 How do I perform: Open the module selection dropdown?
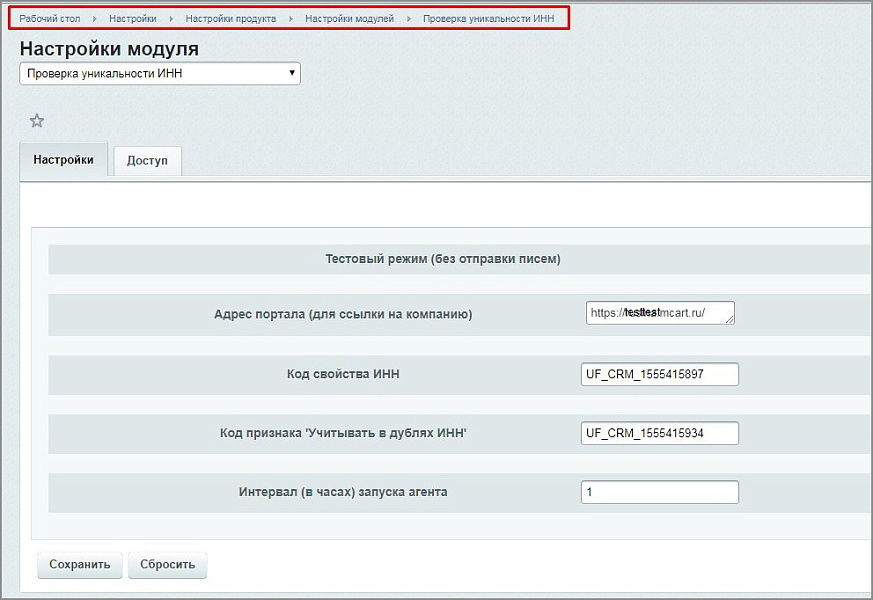(x=160, y=73)
